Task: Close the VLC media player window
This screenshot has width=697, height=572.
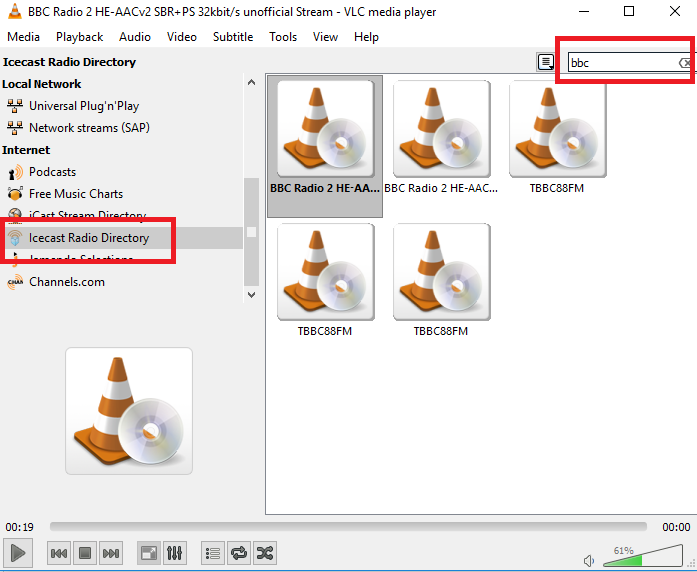Action: (675, 12)
